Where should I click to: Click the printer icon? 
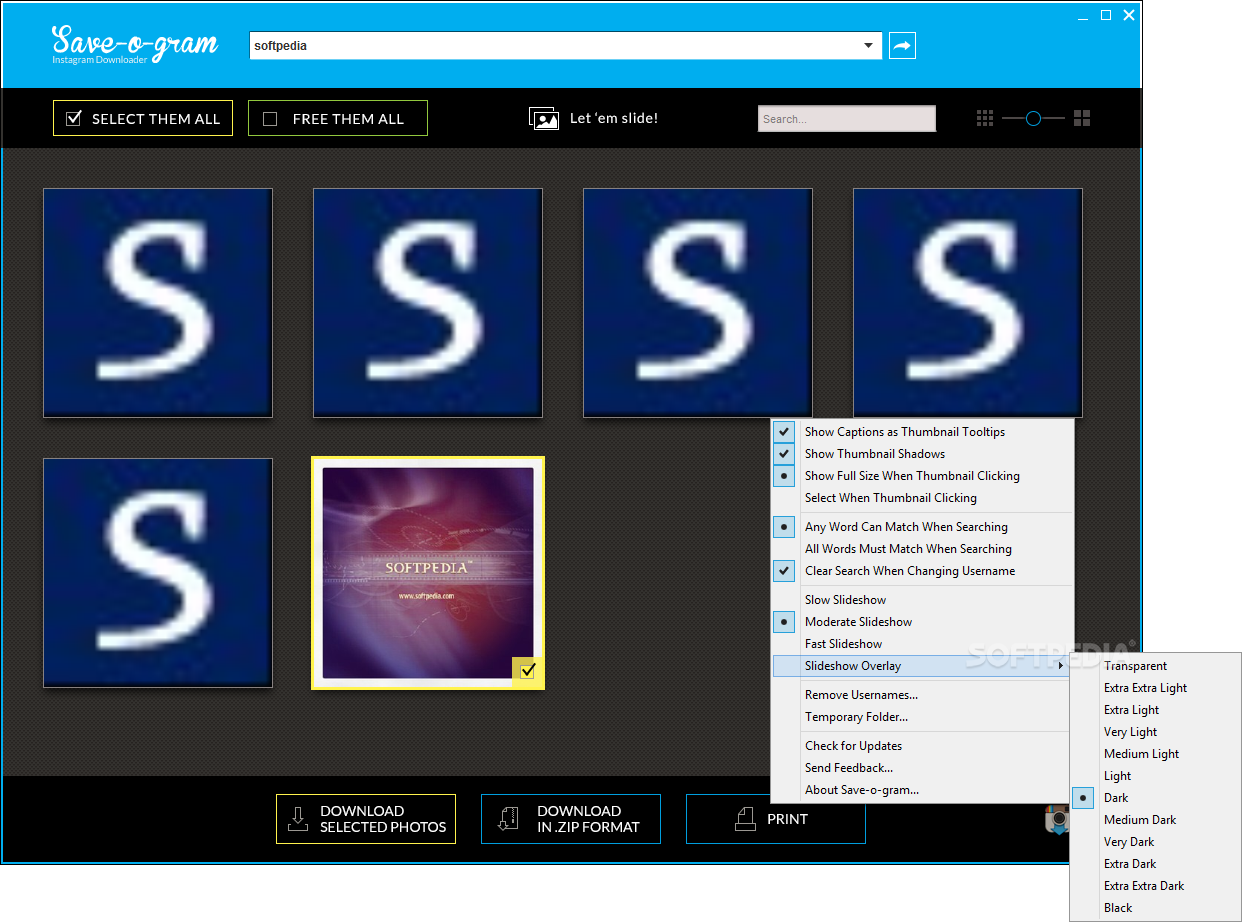(x=745, y=819)
